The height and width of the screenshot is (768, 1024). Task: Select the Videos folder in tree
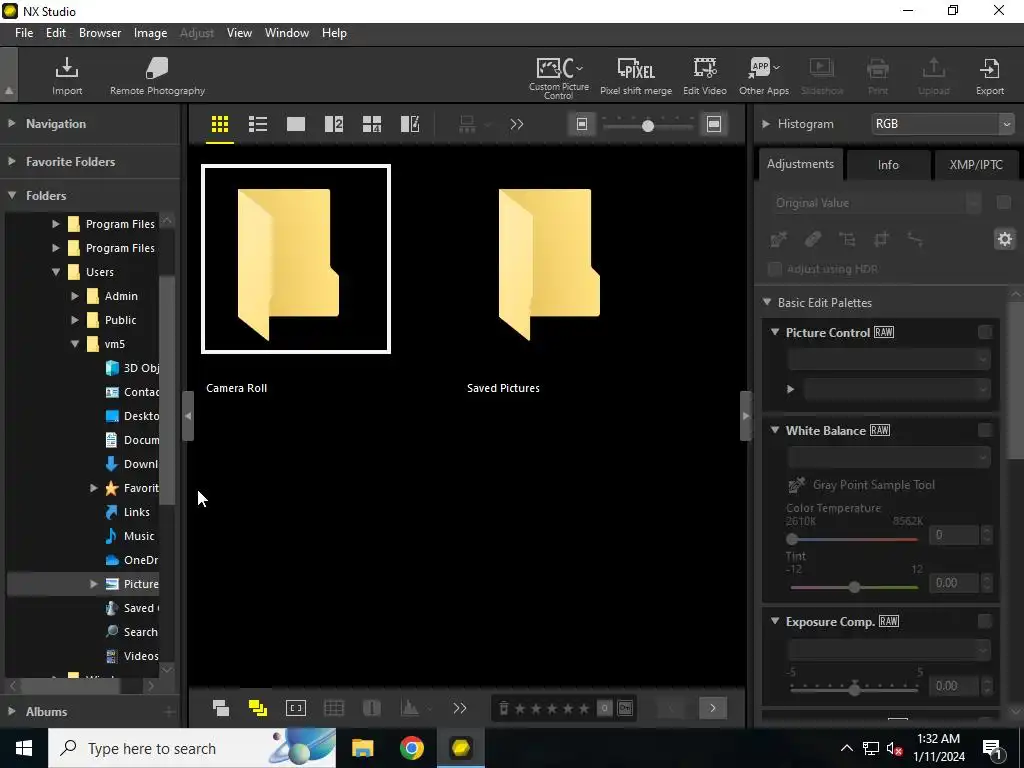click(141, 656)
